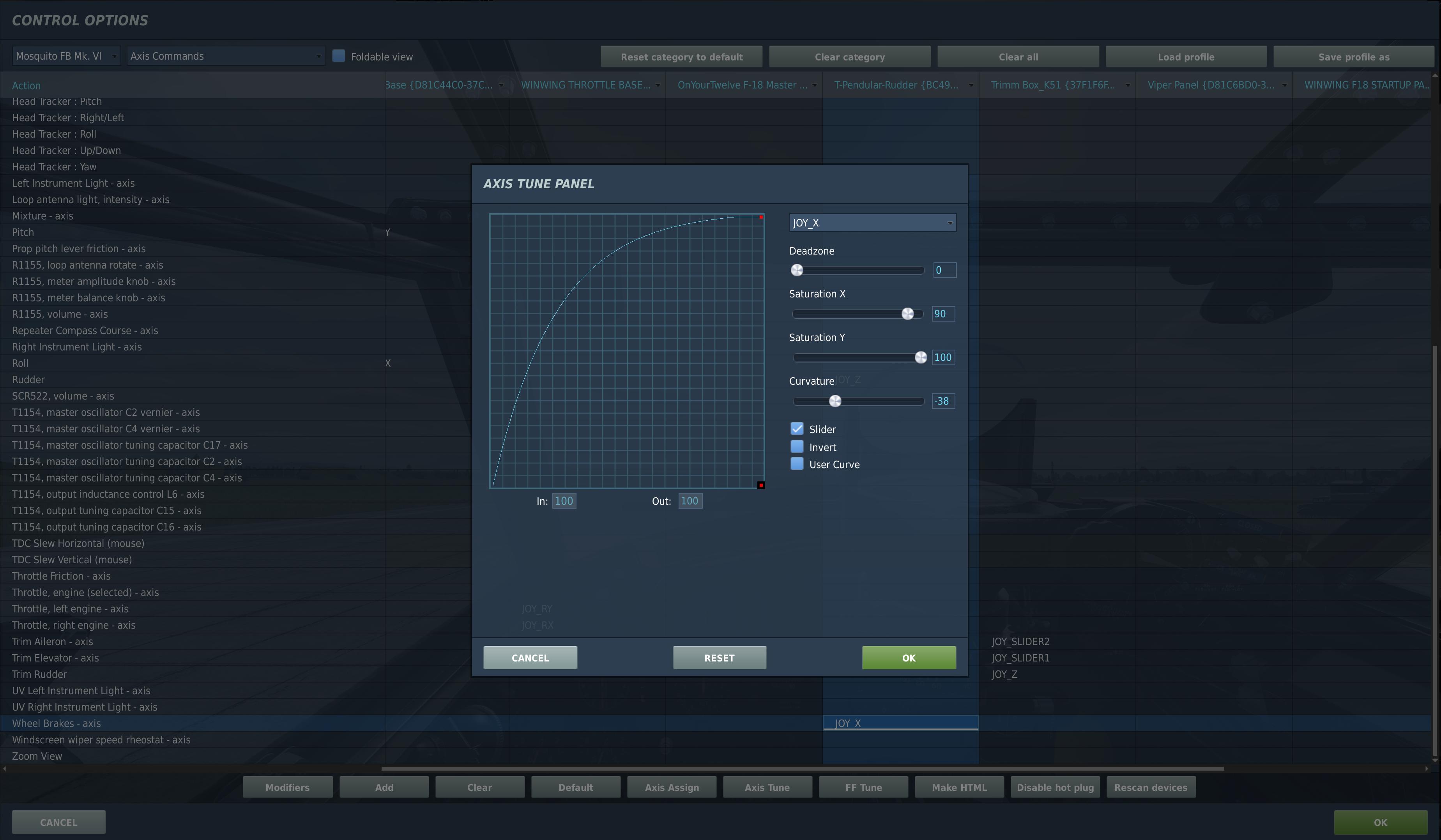Click the Control Options OK button
1441x840 pixels.
pos(1380,822)
